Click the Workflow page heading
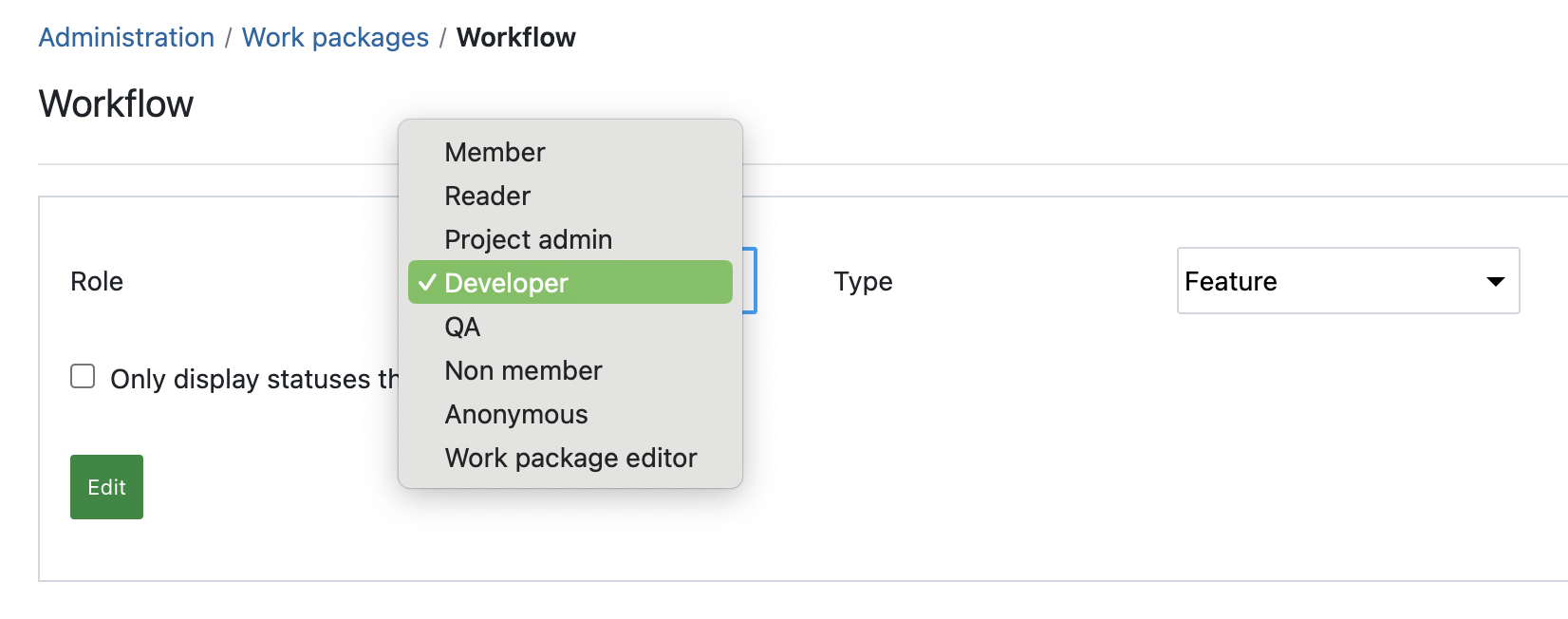Screen dimensions: 1568x619 click(x=116, y=103)
